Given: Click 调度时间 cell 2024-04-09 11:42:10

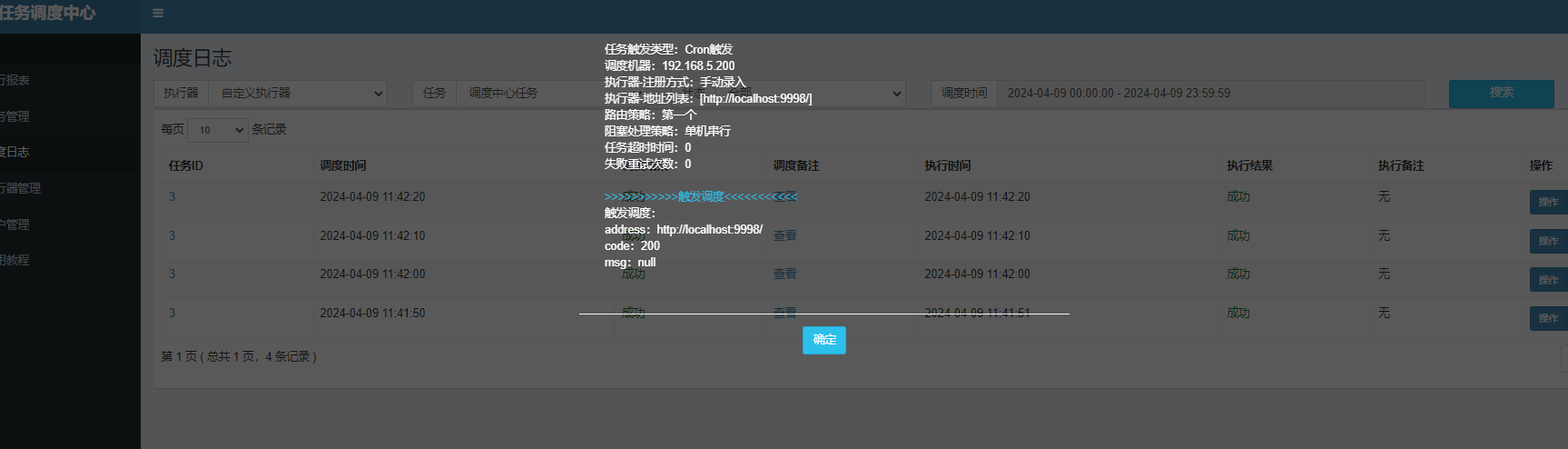Looking at the screenshot, I should click(372, 235).
